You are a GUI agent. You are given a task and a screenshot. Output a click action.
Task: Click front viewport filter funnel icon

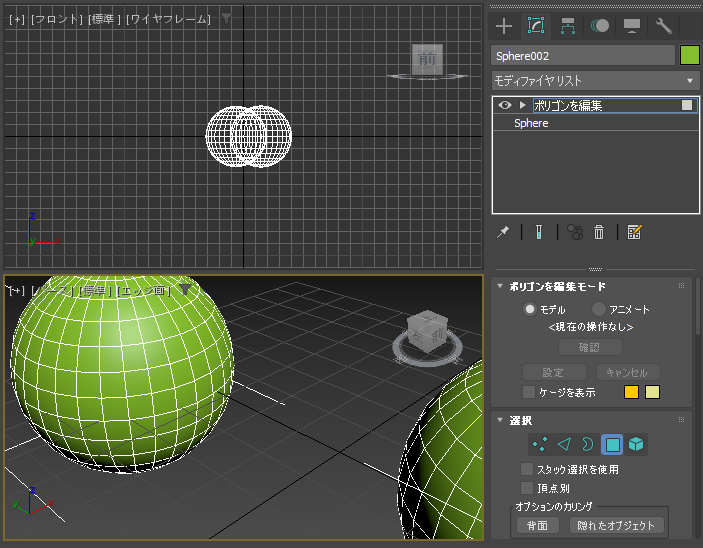click(226, 18)
